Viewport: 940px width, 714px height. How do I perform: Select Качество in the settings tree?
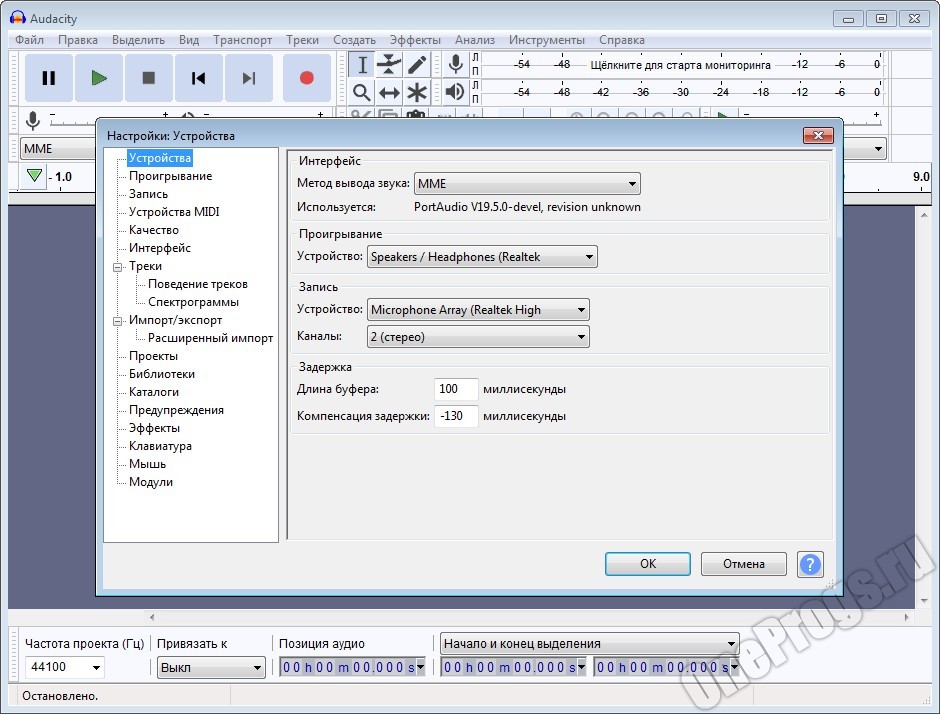[154, 230]
